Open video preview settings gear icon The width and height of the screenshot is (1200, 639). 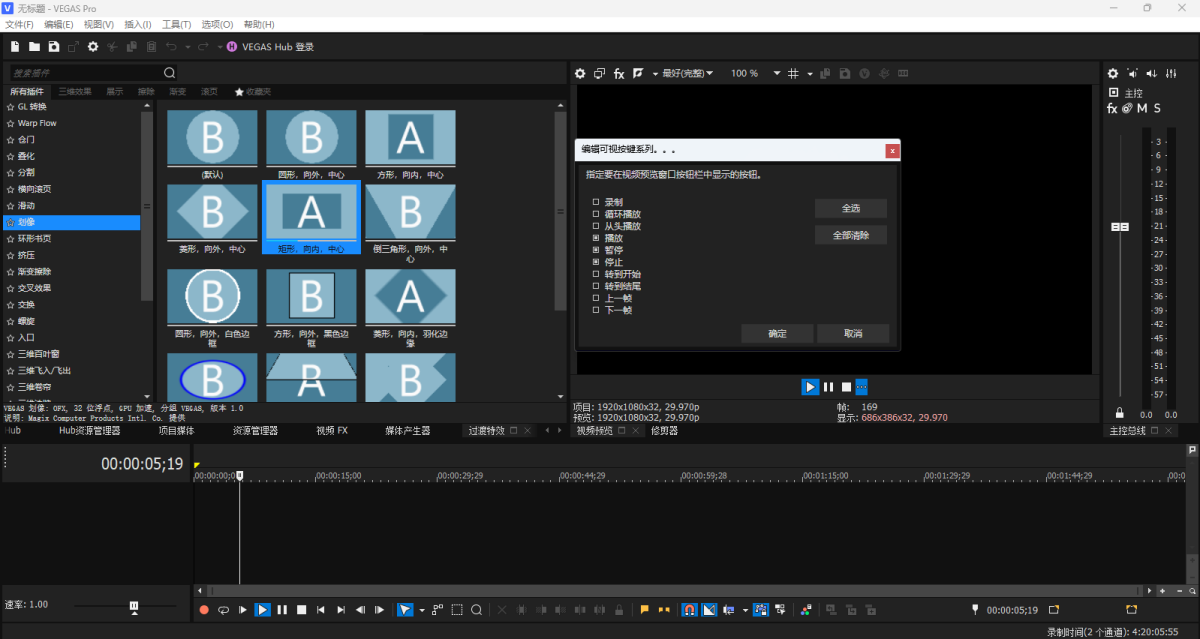coord(579,73)
